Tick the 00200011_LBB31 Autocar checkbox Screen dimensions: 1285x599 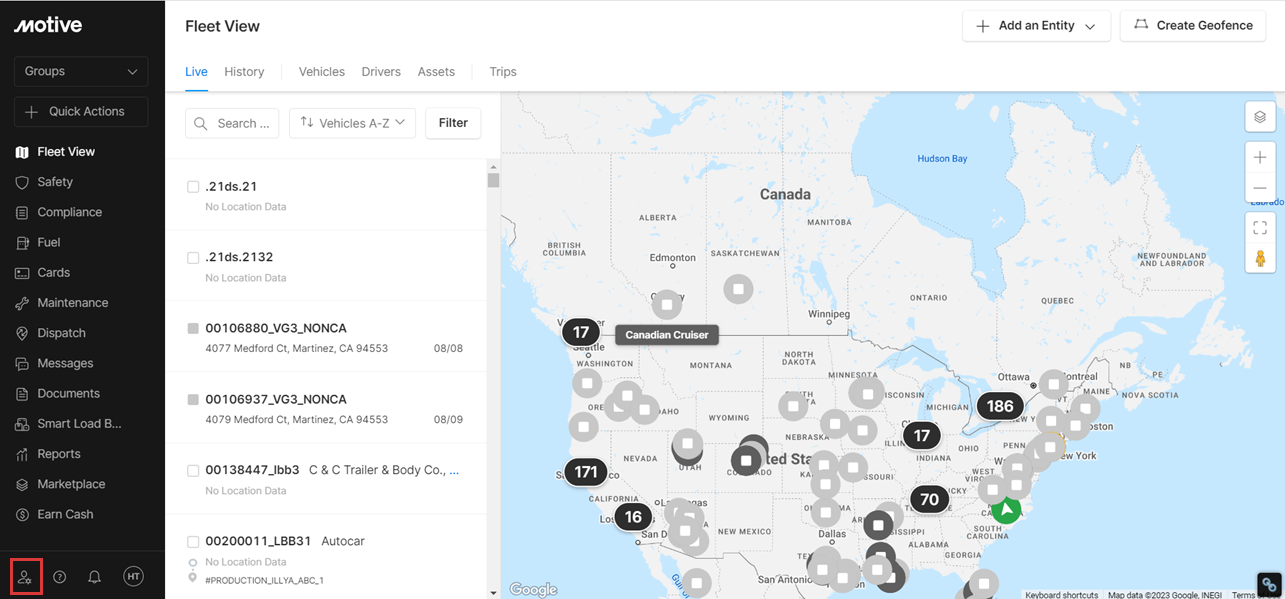coord(194,541)
